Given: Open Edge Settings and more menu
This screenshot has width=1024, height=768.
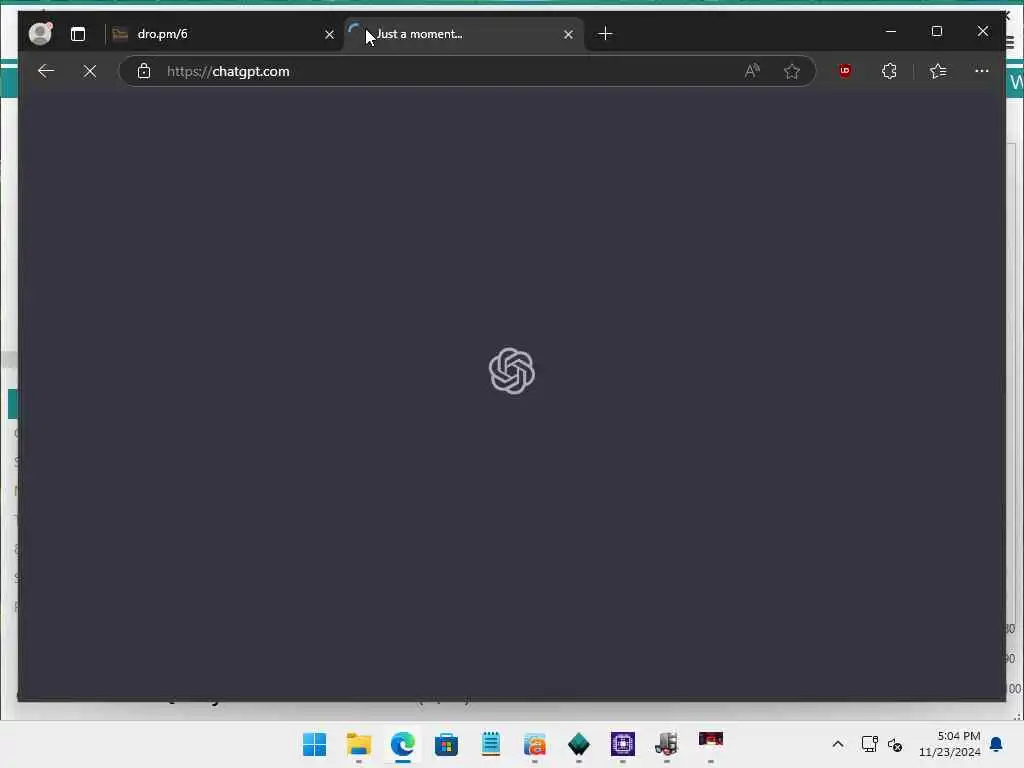Looking at the screenshot, I should pyautogui.click(x=982, y=71).
